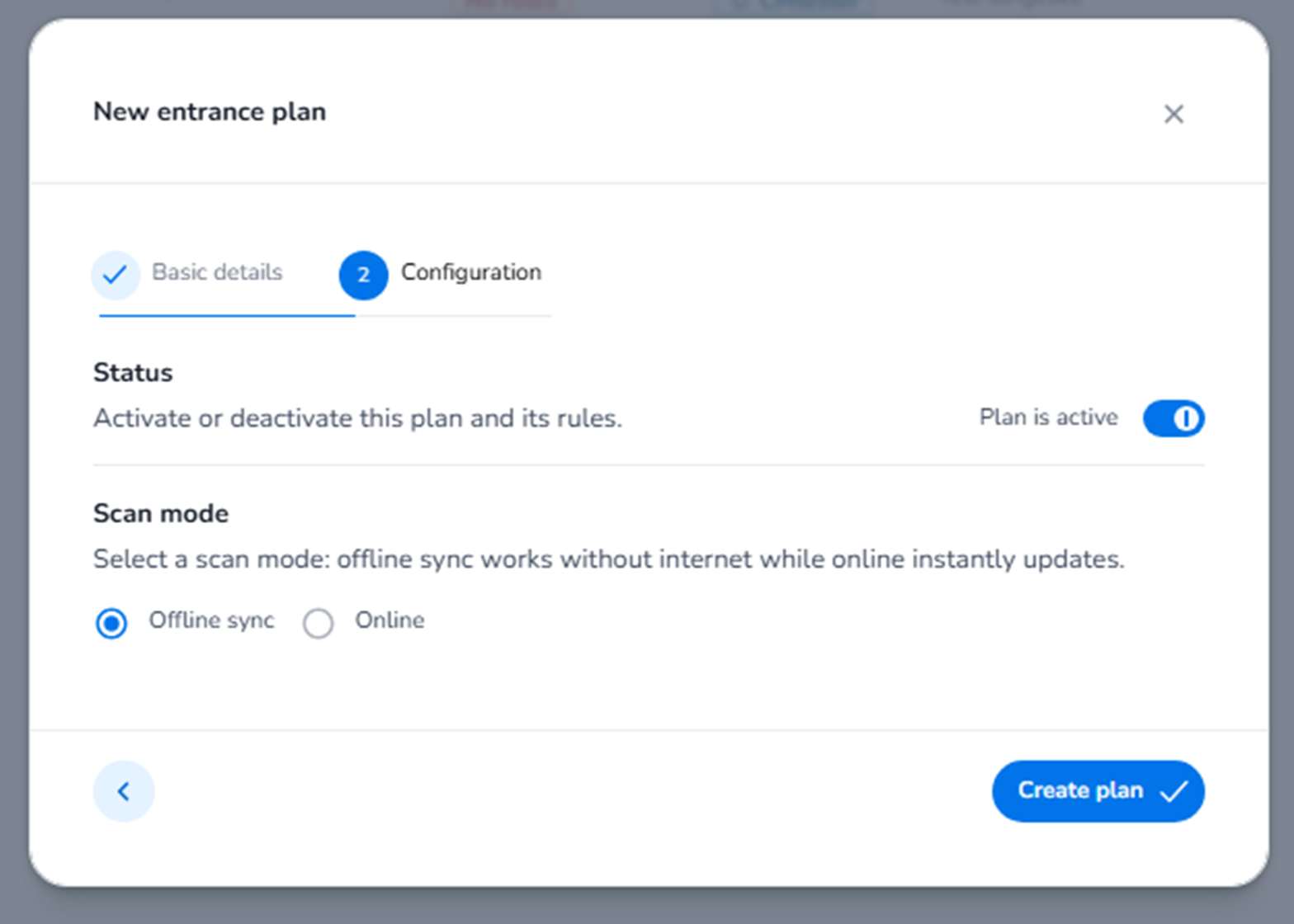Click the Online scan mode label
1294x924 pixels.
[x=390, y=620]
